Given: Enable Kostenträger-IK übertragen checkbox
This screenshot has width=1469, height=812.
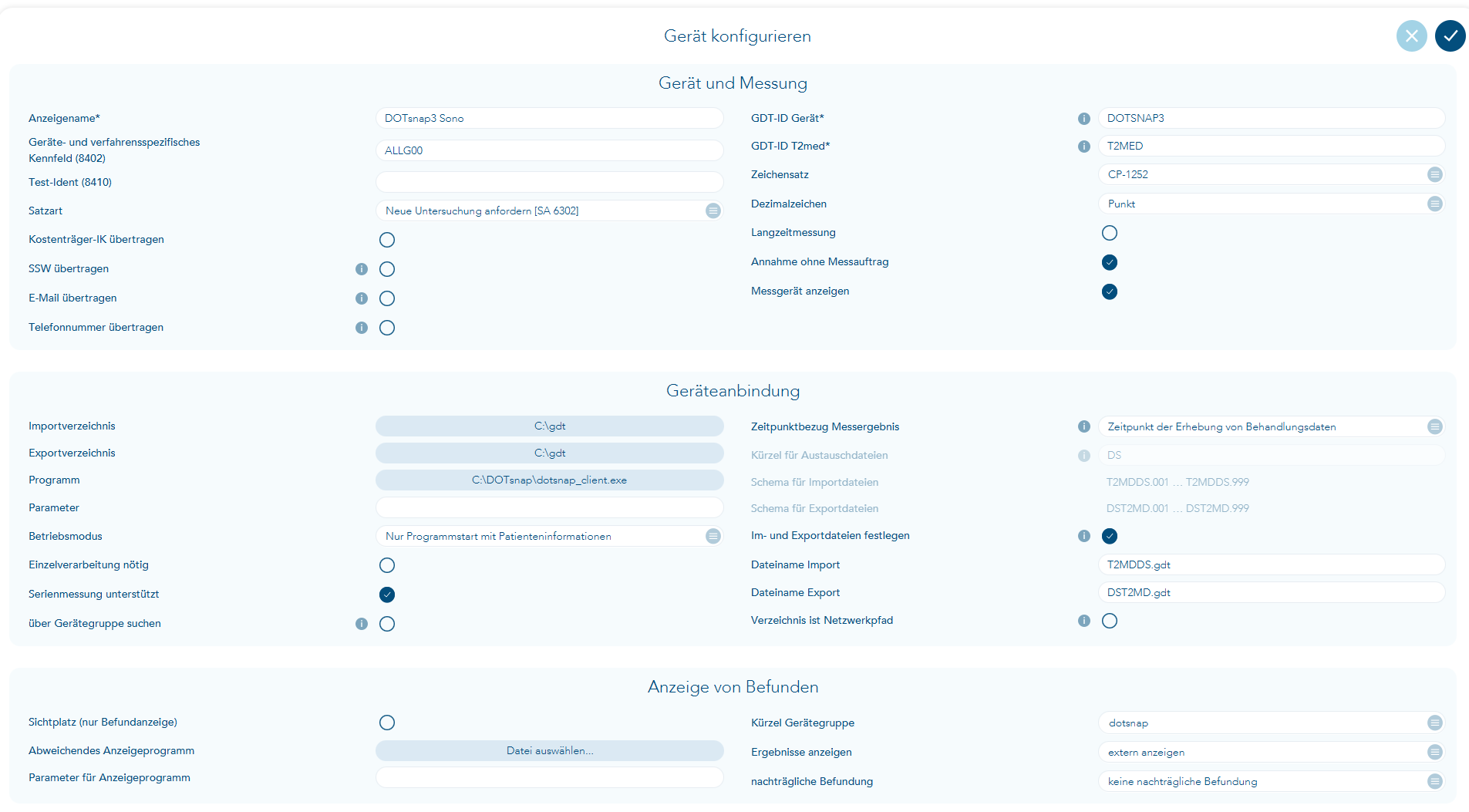Looking at the screenshot, I should [x=387, y=240].
